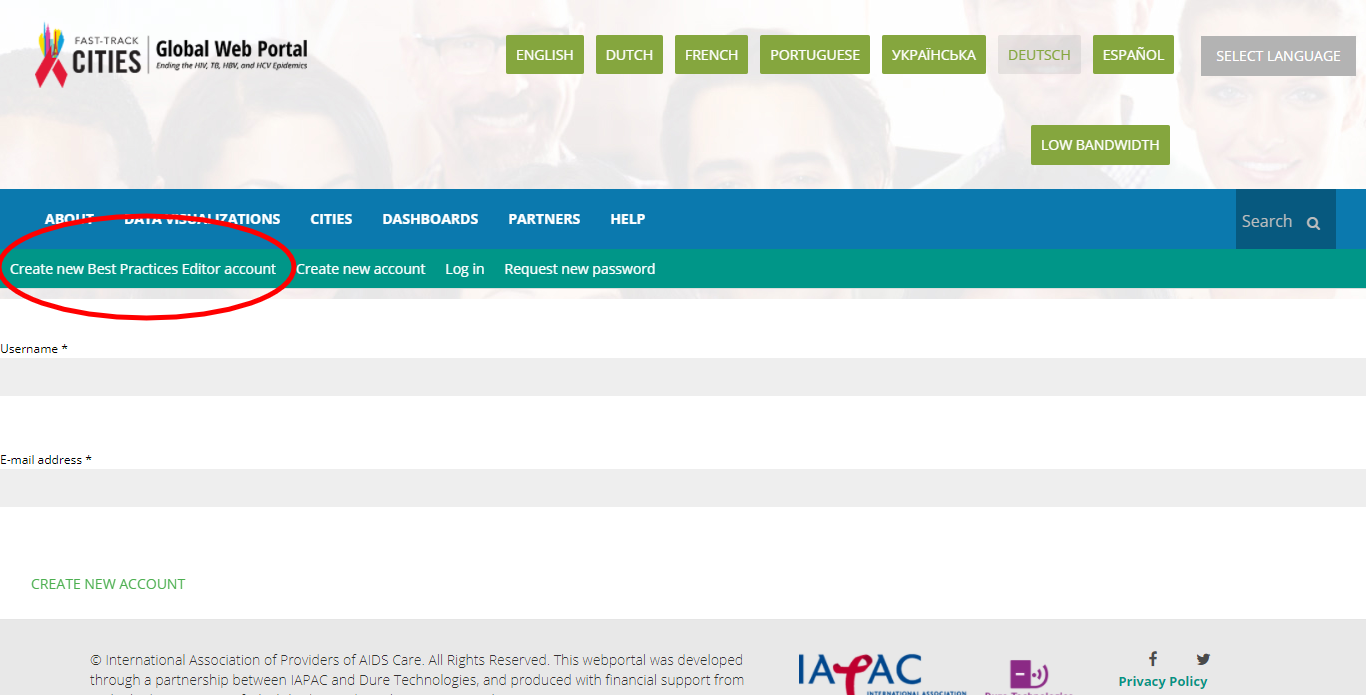Open the PARTNERS menu

[x=544, y=219]
